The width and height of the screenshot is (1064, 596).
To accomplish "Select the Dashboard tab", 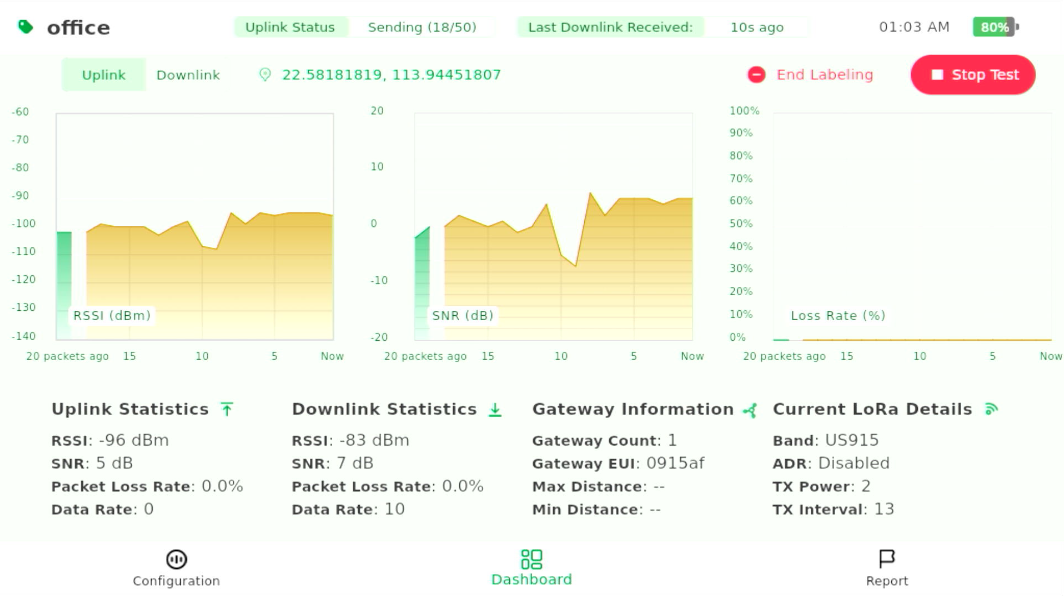I will point(531,567).
